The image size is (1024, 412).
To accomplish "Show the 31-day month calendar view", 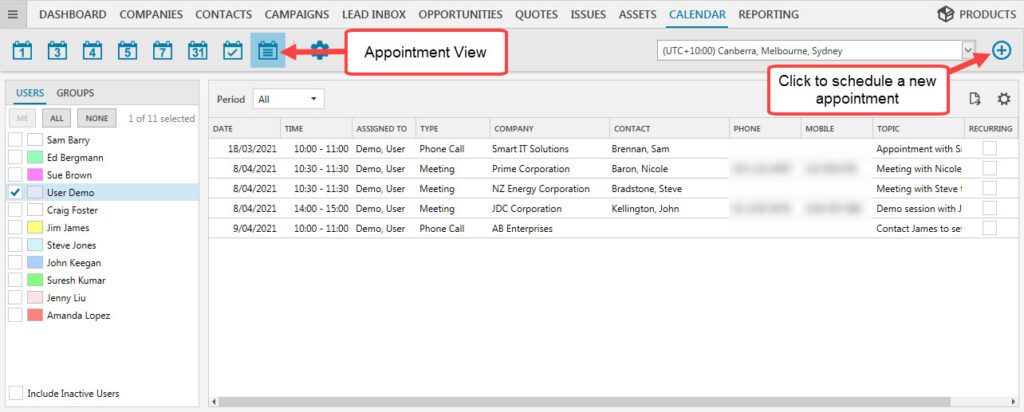I will pyautogui.click(x=197, y=50).
